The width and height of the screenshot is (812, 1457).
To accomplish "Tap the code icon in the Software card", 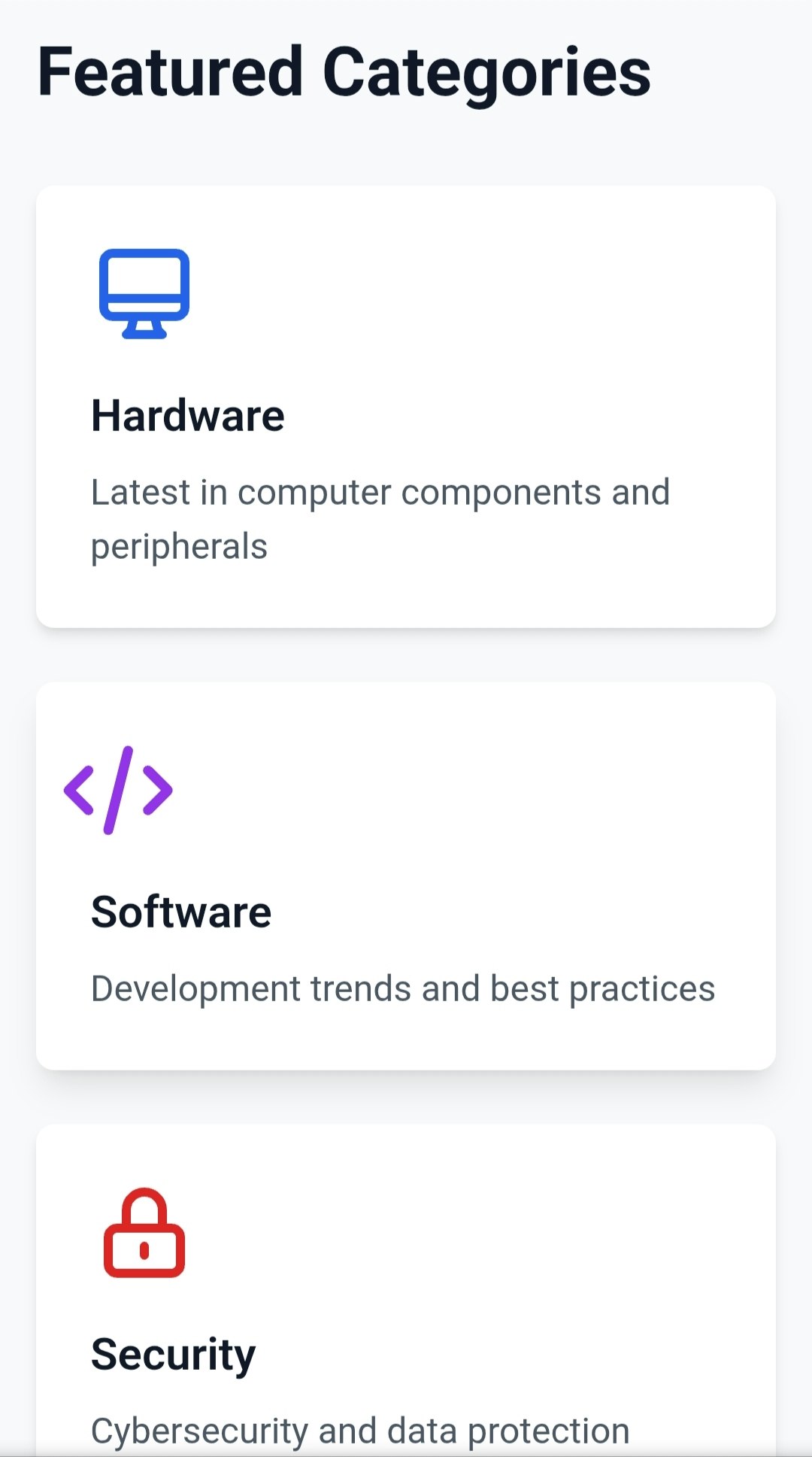I will tap(118, 789).
